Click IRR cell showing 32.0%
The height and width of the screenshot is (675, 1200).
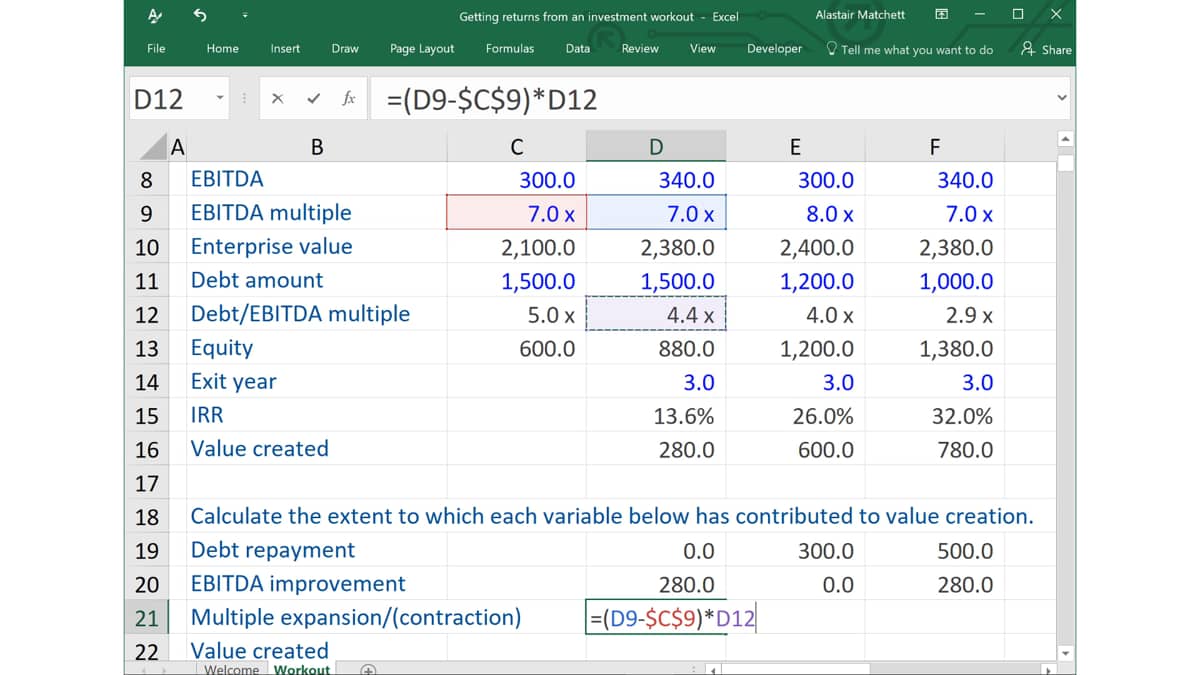pos(934,416)
